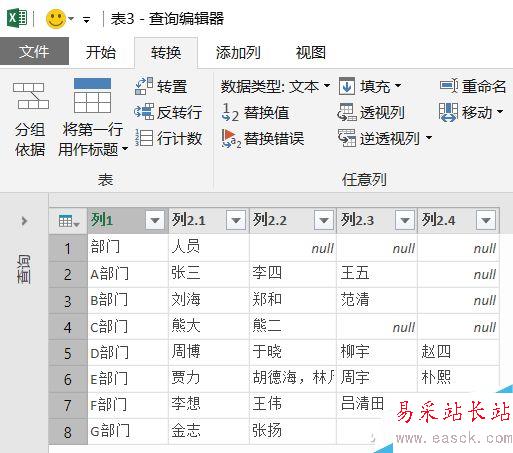The height and width of the screenshot is (453, 513).
Task: Select row number 5
Action: point(68,353)
